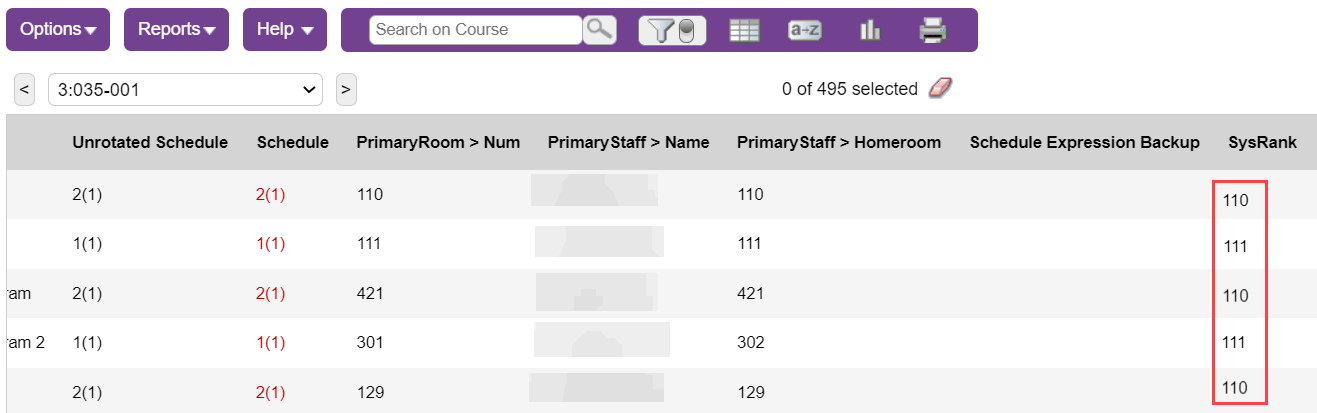Open the field set table icon
1317x413 pixels.
tap(744, 30)
